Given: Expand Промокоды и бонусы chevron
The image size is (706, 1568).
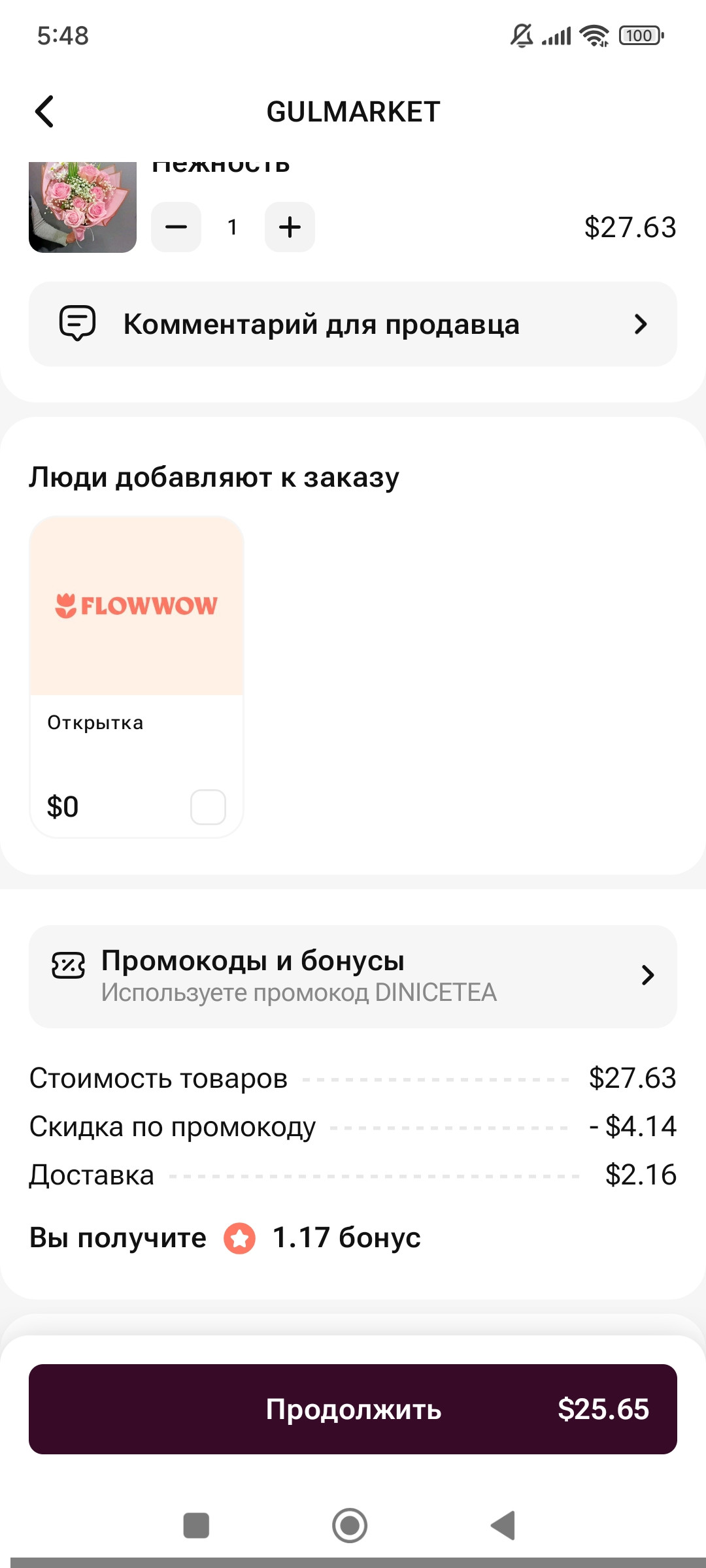Looking at the screenshot, I should tap(647, 975).
